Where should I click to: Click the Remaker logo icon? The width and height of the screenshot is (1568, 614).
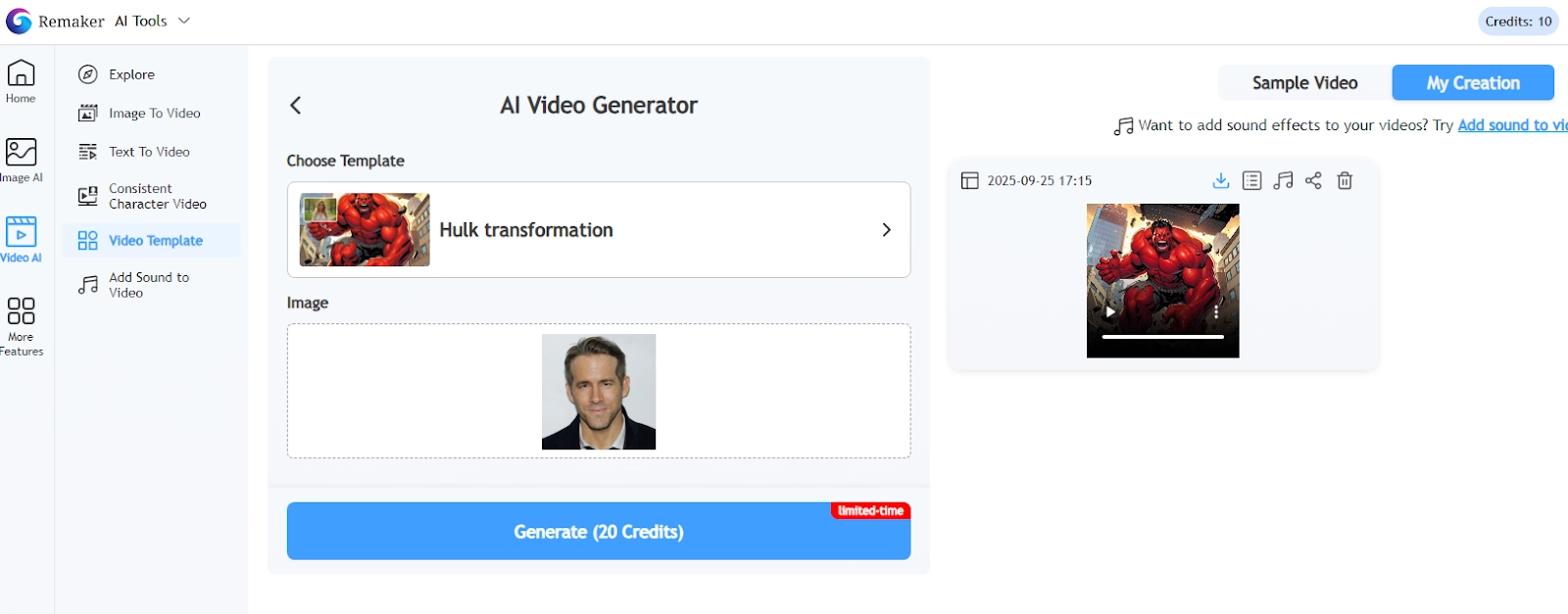point(19,21)
